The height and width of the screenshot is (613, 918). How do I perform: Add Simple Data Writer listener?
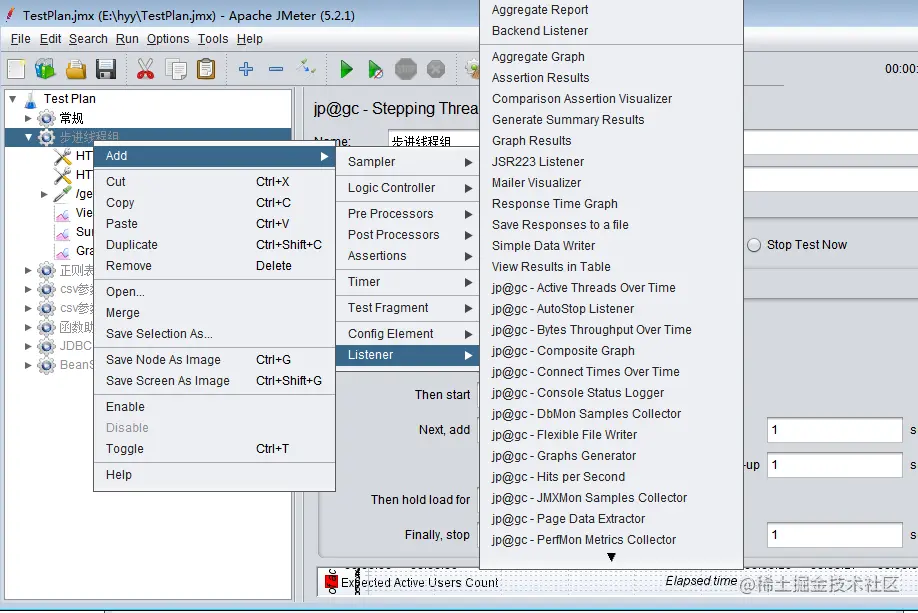pos(611,245)
